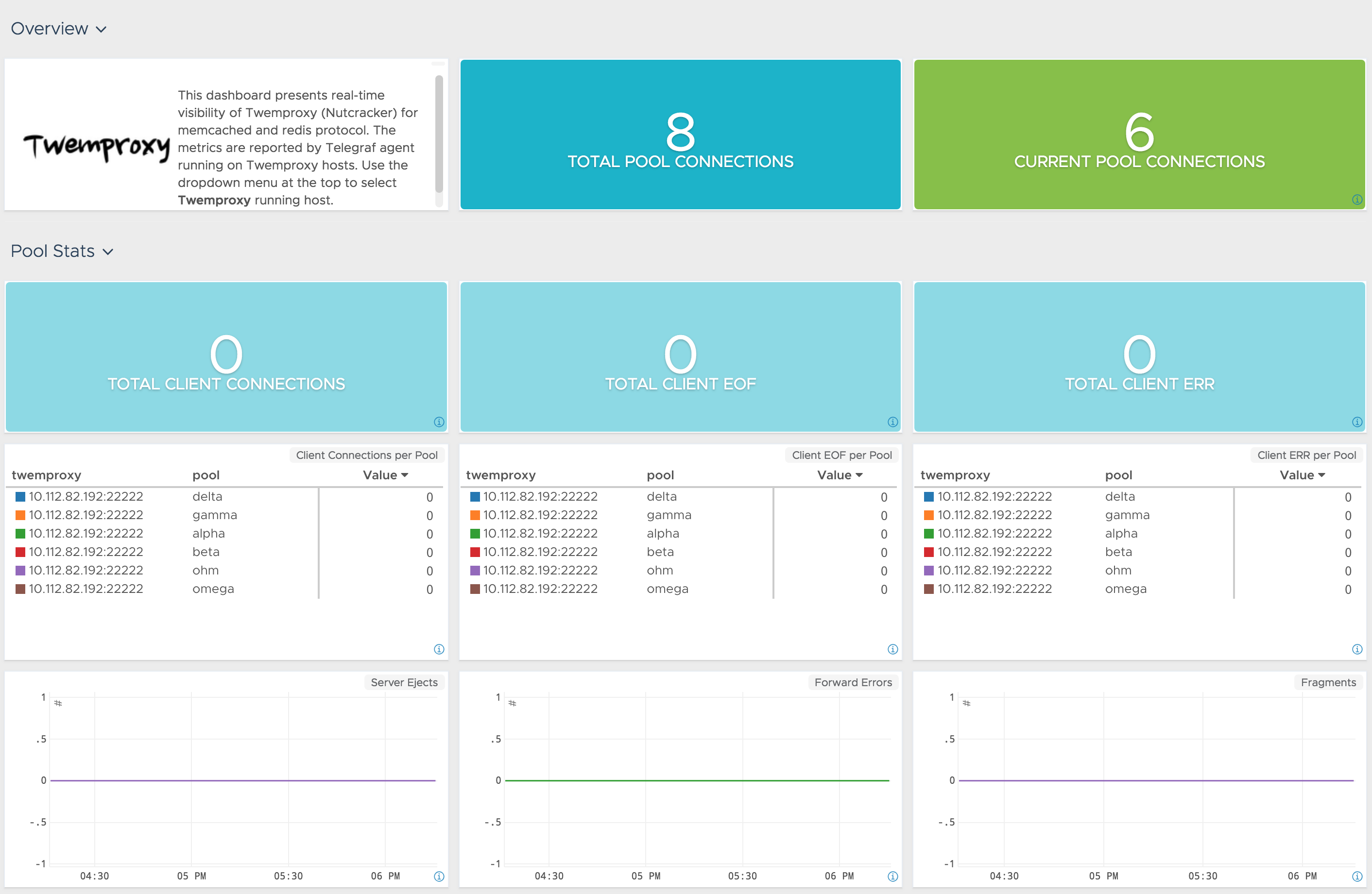
Task: Select ohm row in Client Connections table
Action: click(x=225, y=570)
